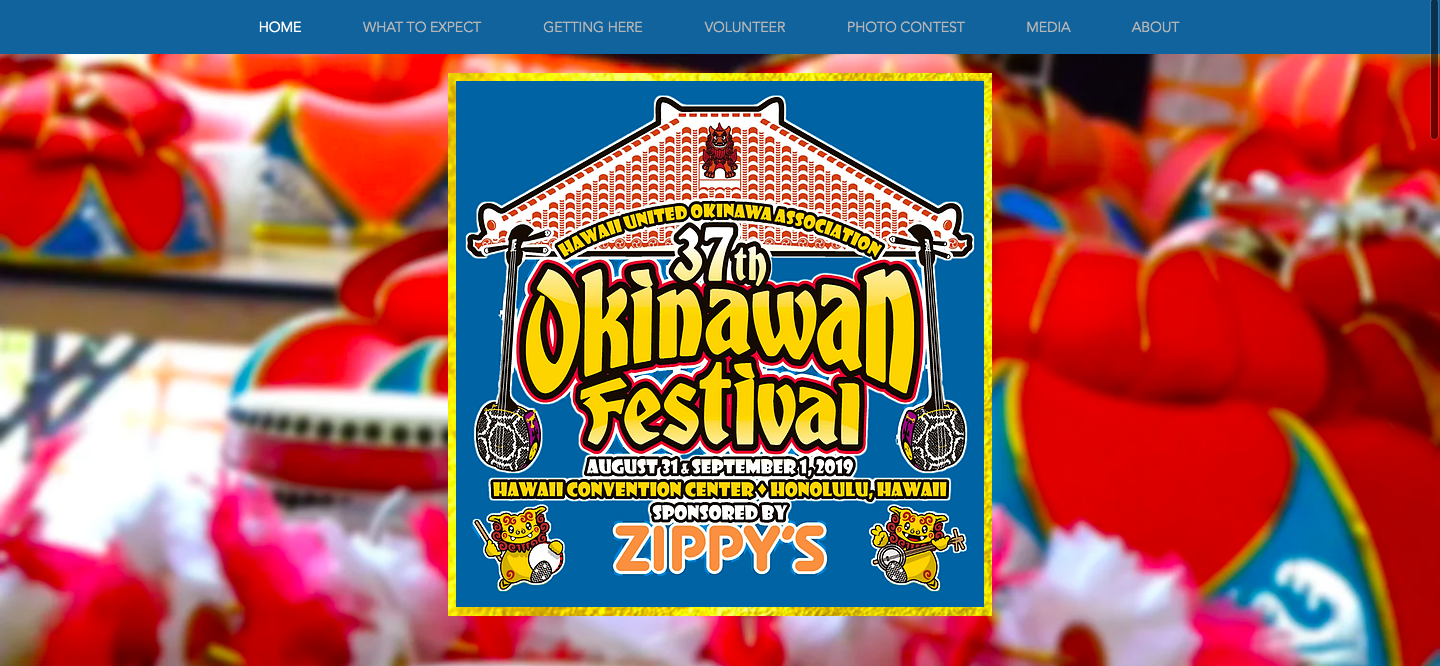Click the Hawaii United Okinawa Association banner
The height and width of the screenshot is (666, 1440).
point(720,228)
